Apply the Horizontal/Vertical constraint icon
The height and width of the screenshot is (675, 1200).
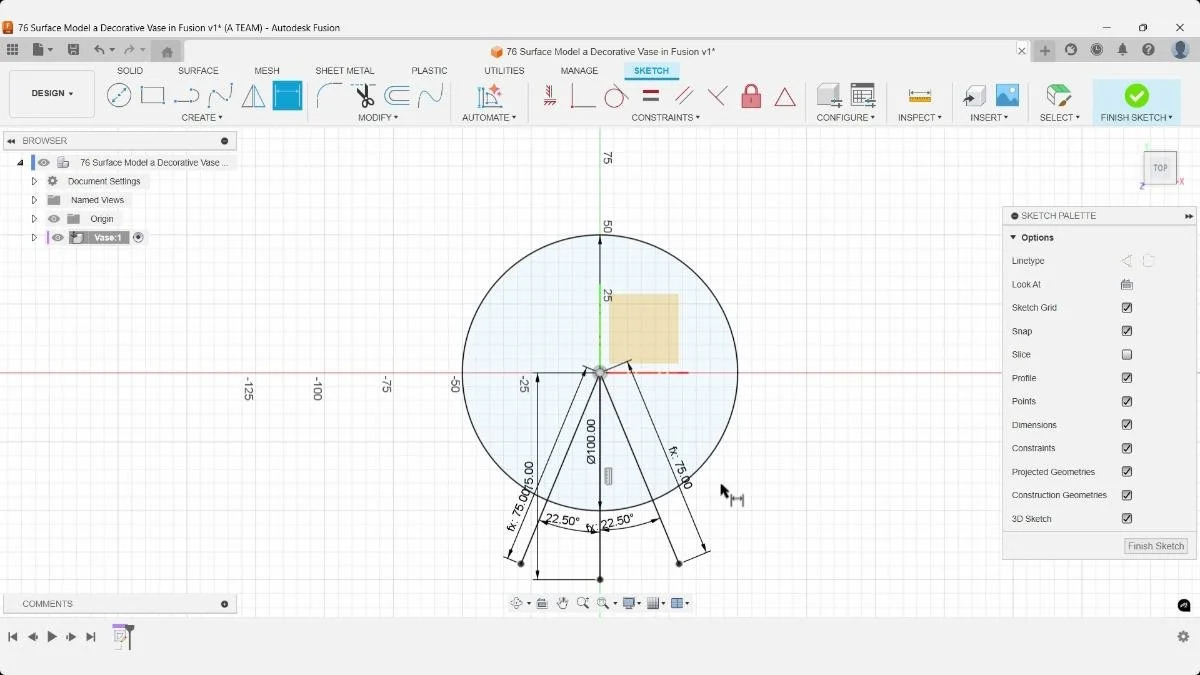pyautogui.click(x=549, y=96)
